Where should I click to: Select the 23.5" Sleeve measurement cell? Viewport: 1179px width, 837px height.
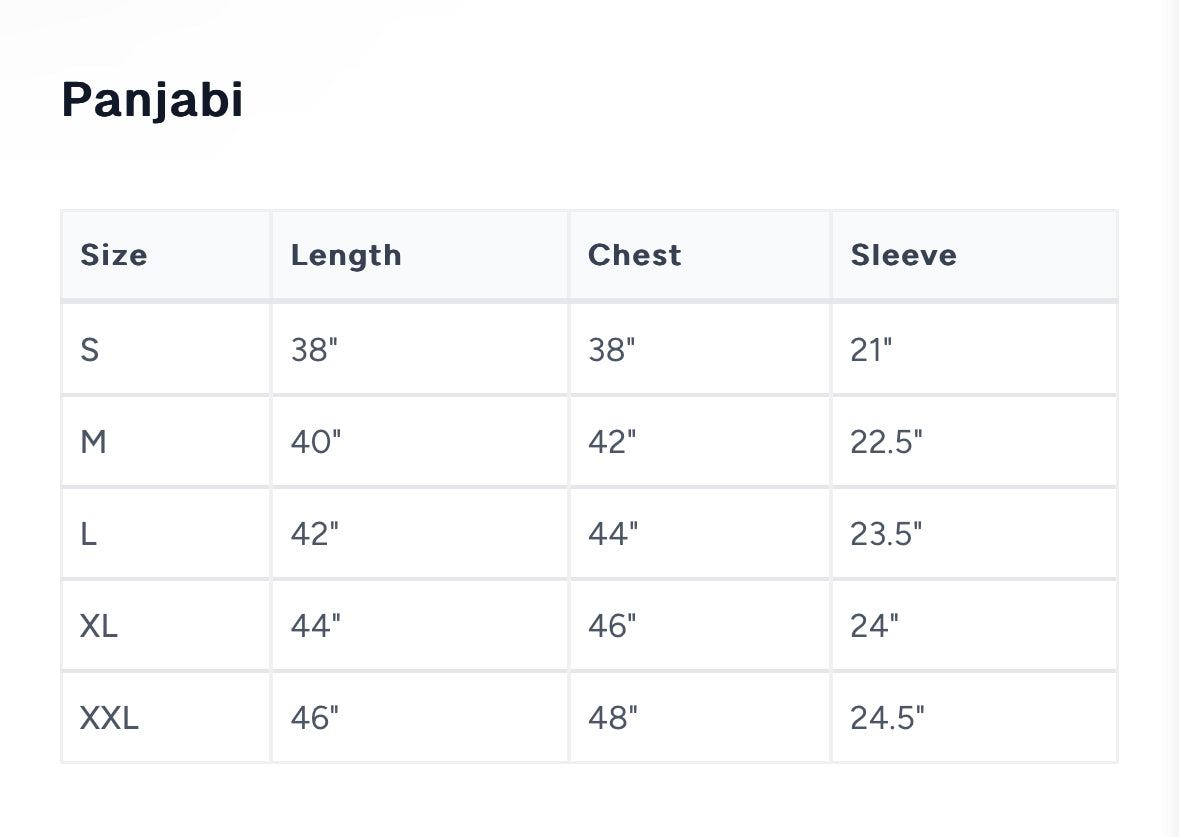[886, 534]
